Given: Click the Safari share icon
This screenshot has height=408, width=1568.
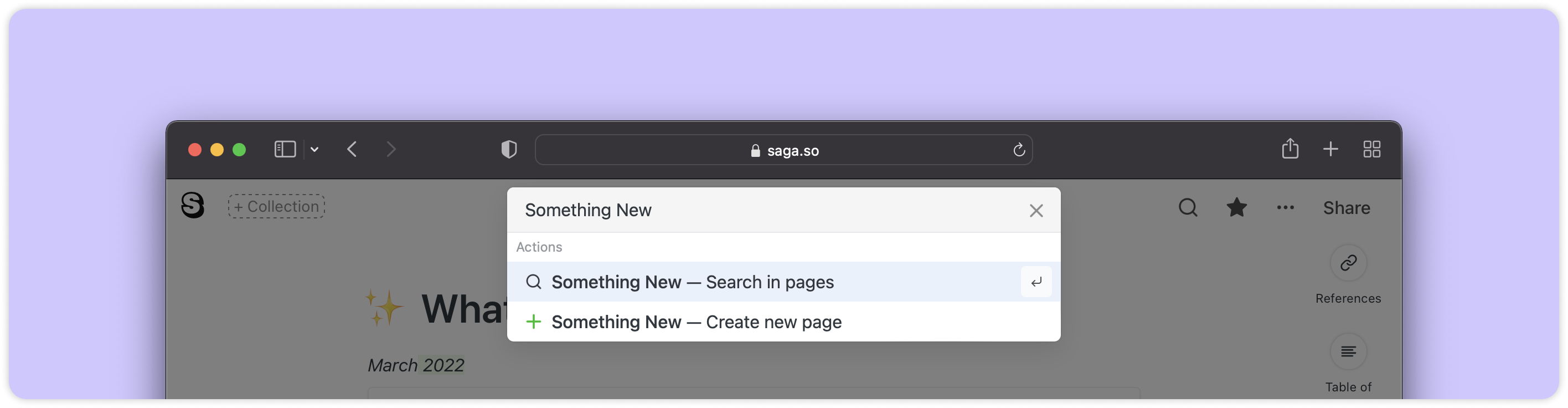Looking at the screenshot, I should (x=1290, y=149).
